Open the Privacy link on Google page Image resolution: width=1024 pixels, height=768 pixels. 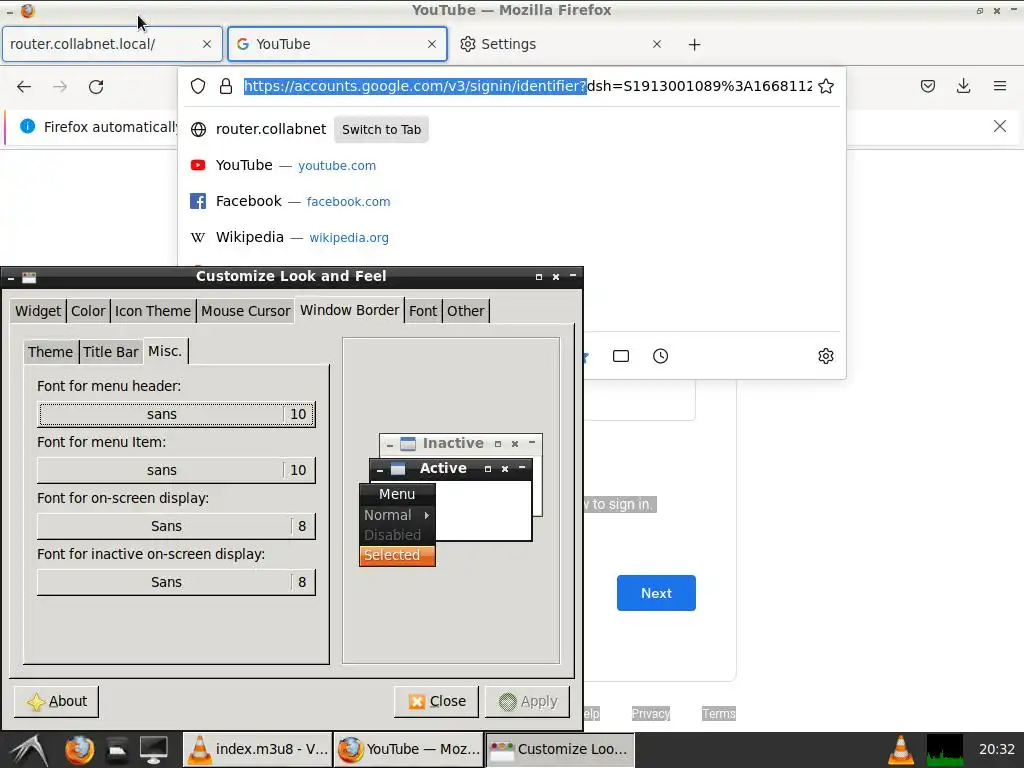pos(650,713)
